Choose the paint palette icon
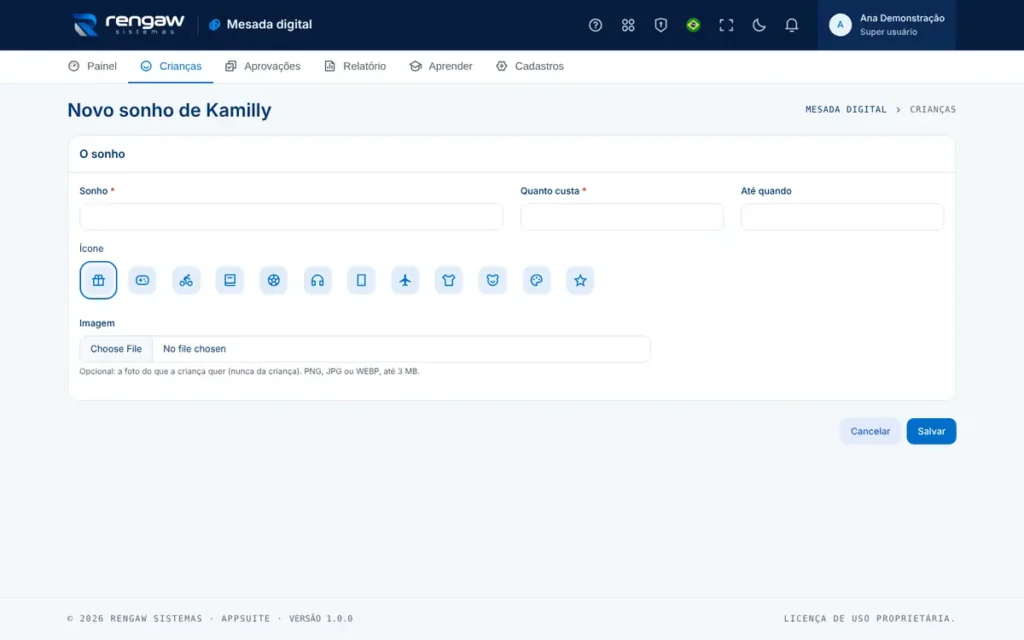This screenshot has width=1024, height=640. [536, 280]
